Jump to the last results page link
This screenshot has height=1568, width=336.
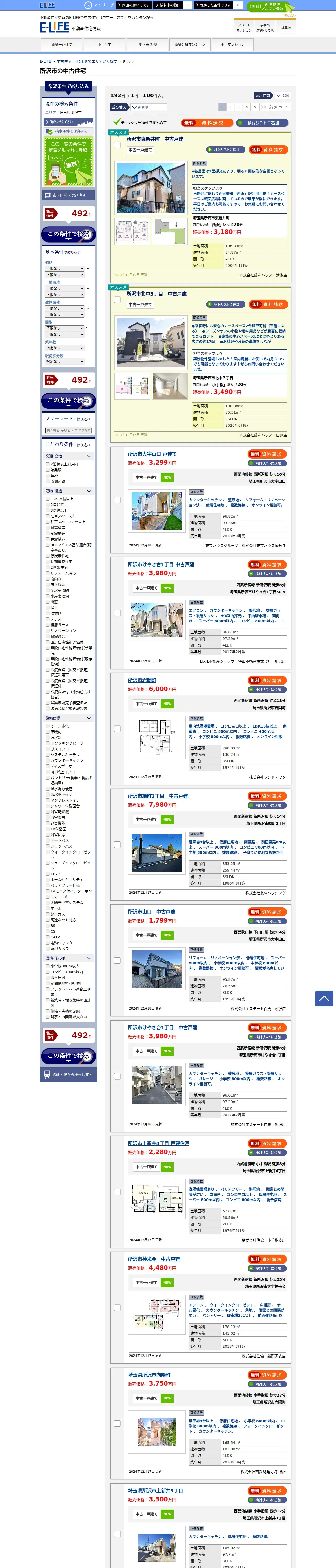275,107
